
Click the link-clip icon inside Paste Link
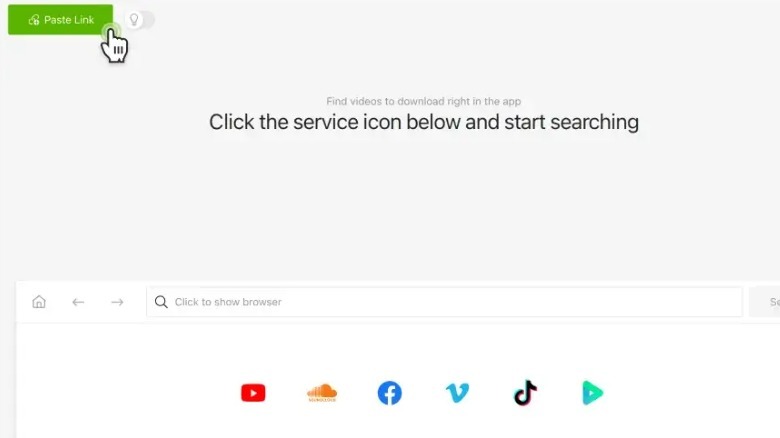pyautogui.click(x=34, y=20)
